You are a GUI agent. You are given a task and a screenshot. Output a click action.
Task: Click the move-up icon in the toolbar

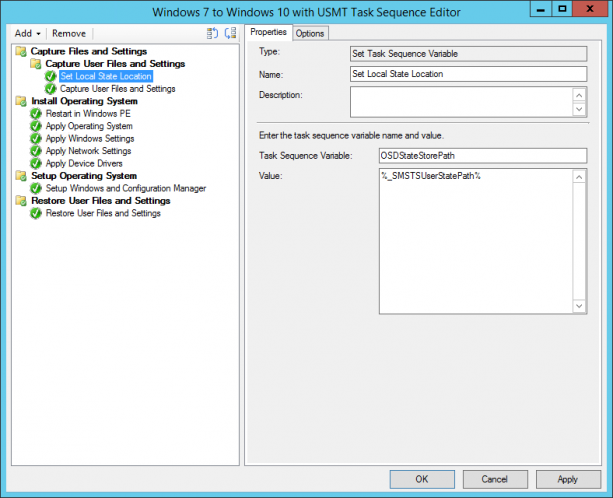pyautogui.click(x=211, y=33)
